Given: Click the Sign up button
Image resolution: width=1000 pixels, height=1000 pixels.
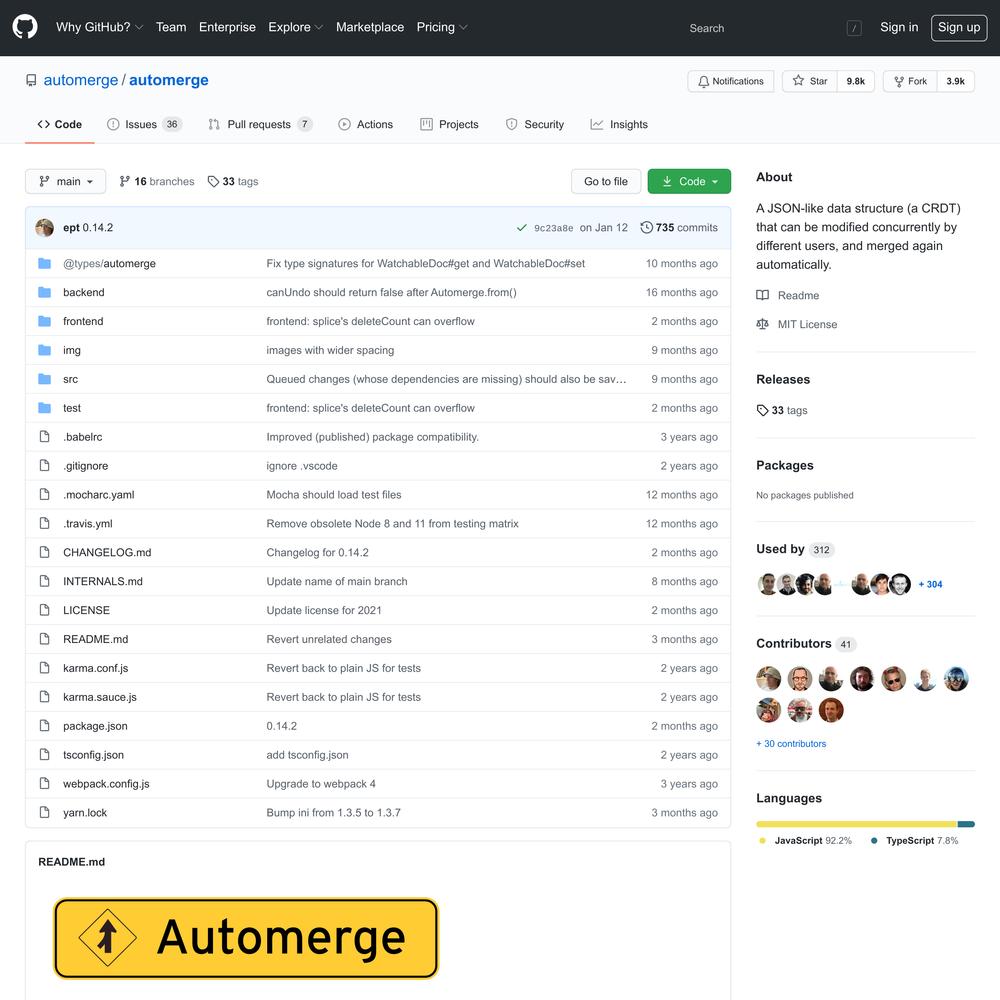Looking at the screenshot, I should [959, 27].
